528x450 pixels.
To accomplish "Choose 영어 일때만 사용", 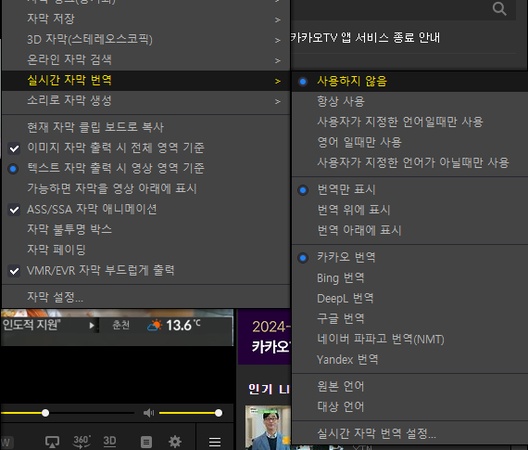I will 410,142.
